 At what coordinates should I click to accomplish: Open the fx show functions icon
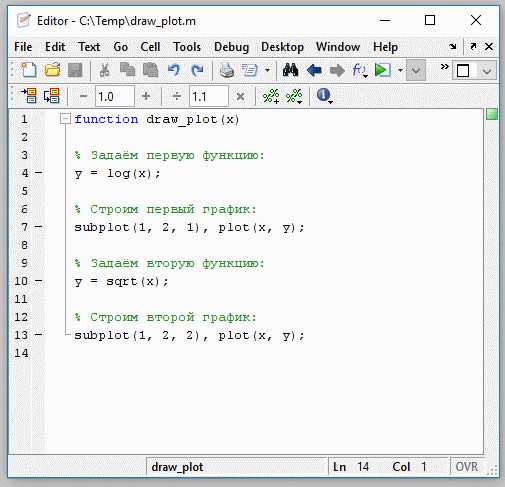pyautogui.click(x=360, y=70)
